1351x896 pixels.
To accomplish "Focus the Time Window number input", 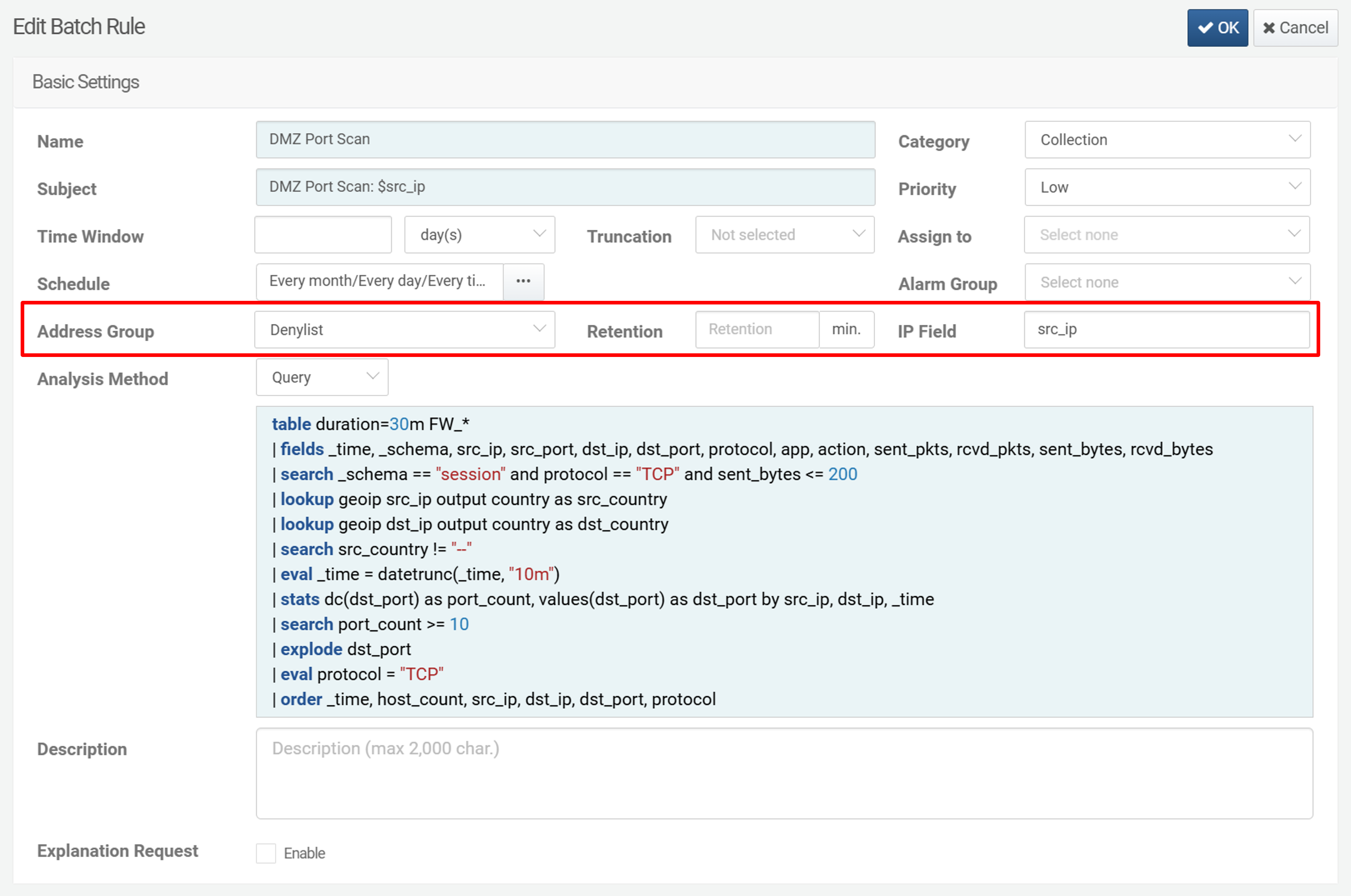I will tap(323, 234).
